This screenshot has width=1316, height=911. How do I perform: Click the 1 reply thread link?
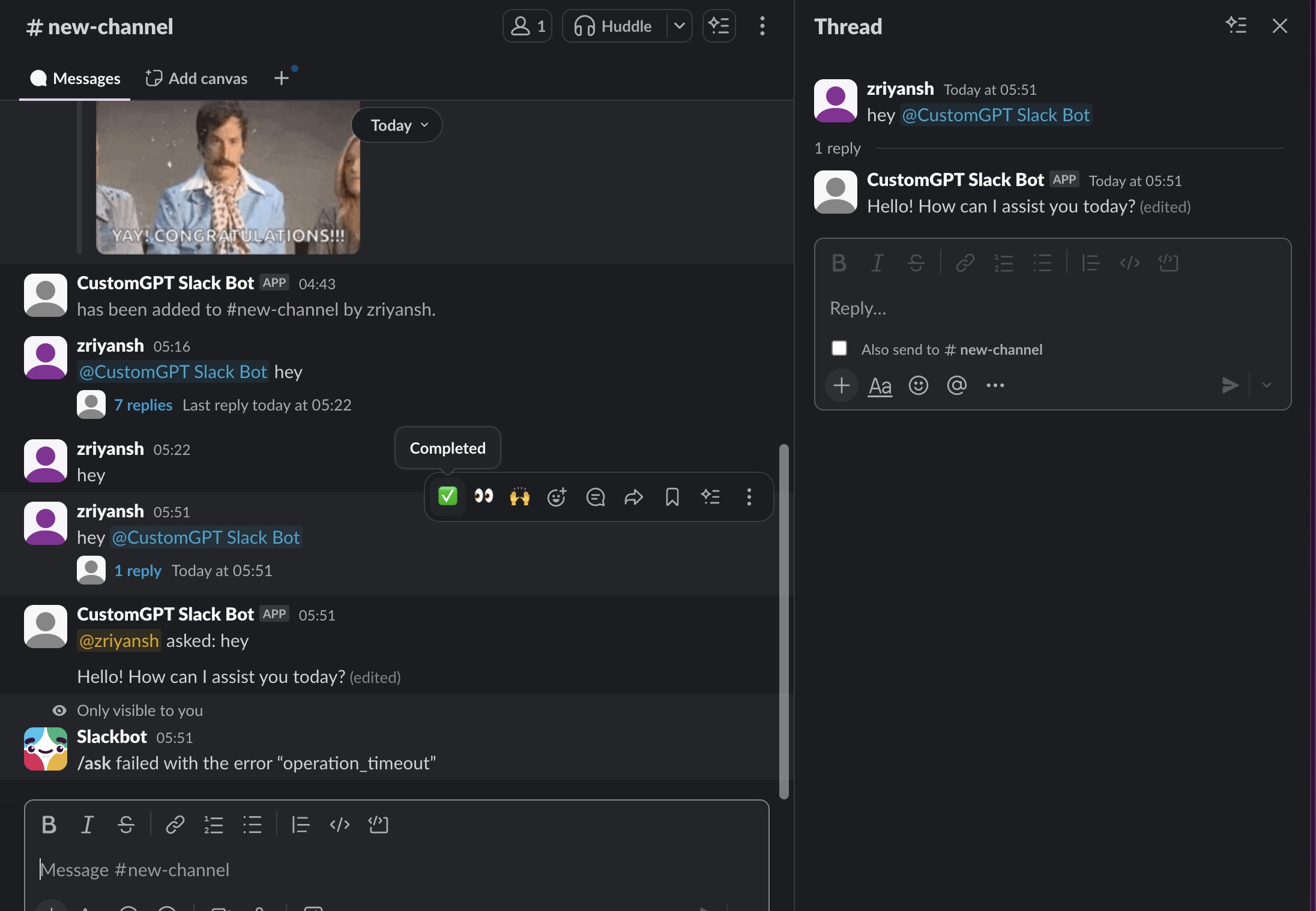[137, 571]
